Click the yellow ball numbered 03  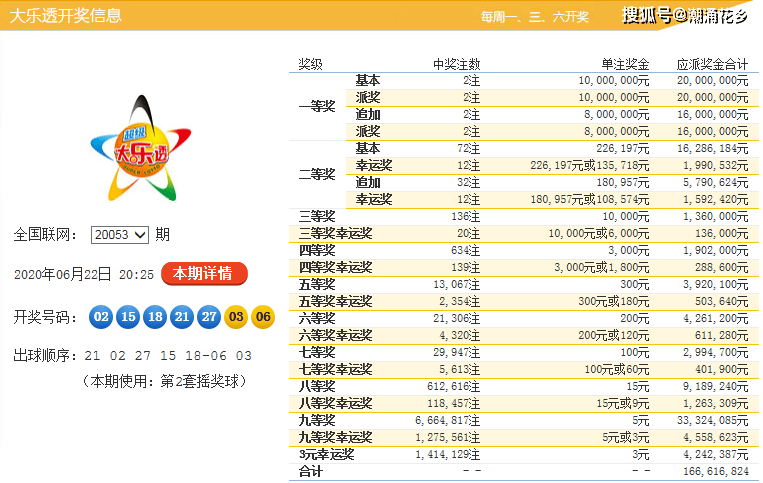[x=235, y=317]
